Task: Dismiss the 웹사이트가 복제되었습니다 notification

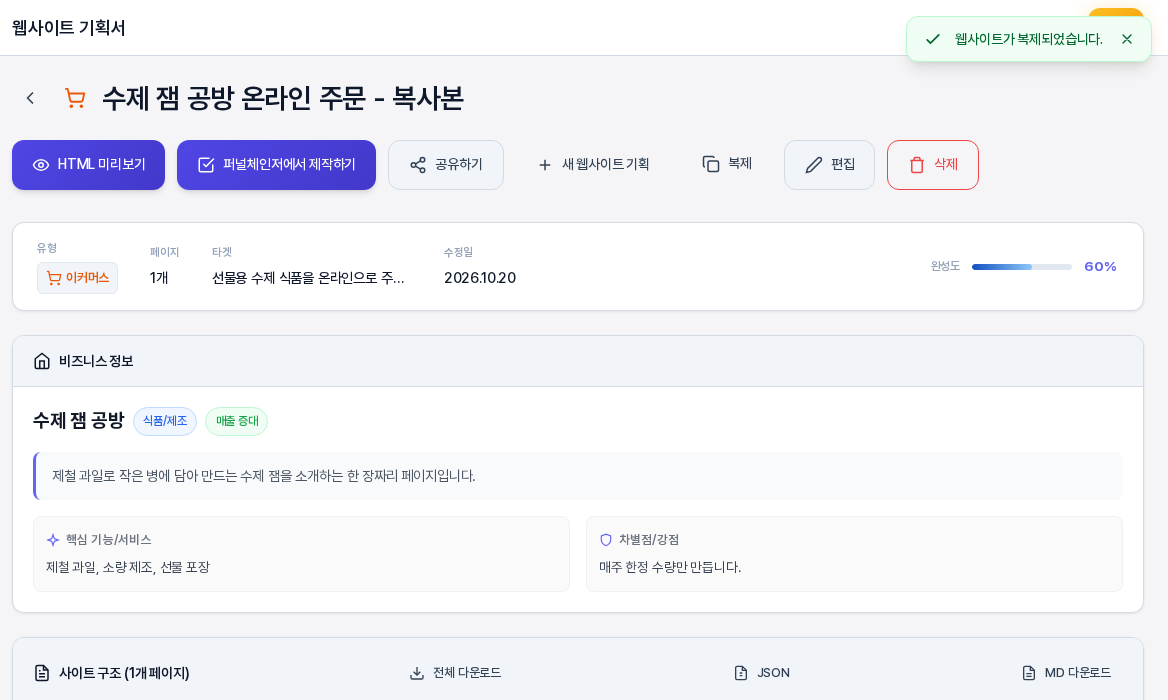Action: tap(1127, 39)
